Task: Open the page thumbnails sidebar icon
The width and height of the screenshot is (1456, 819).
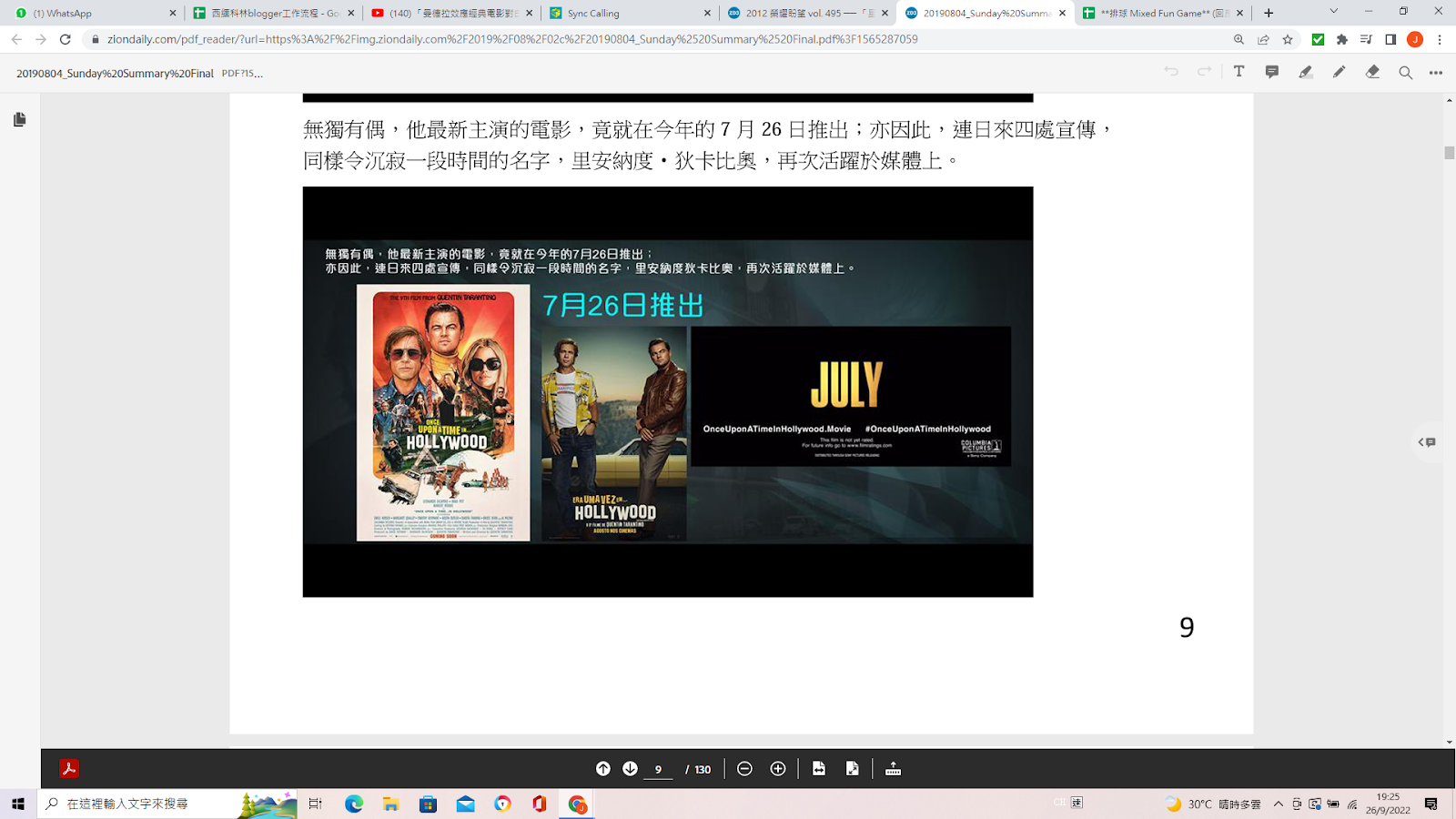Action: 20,119
